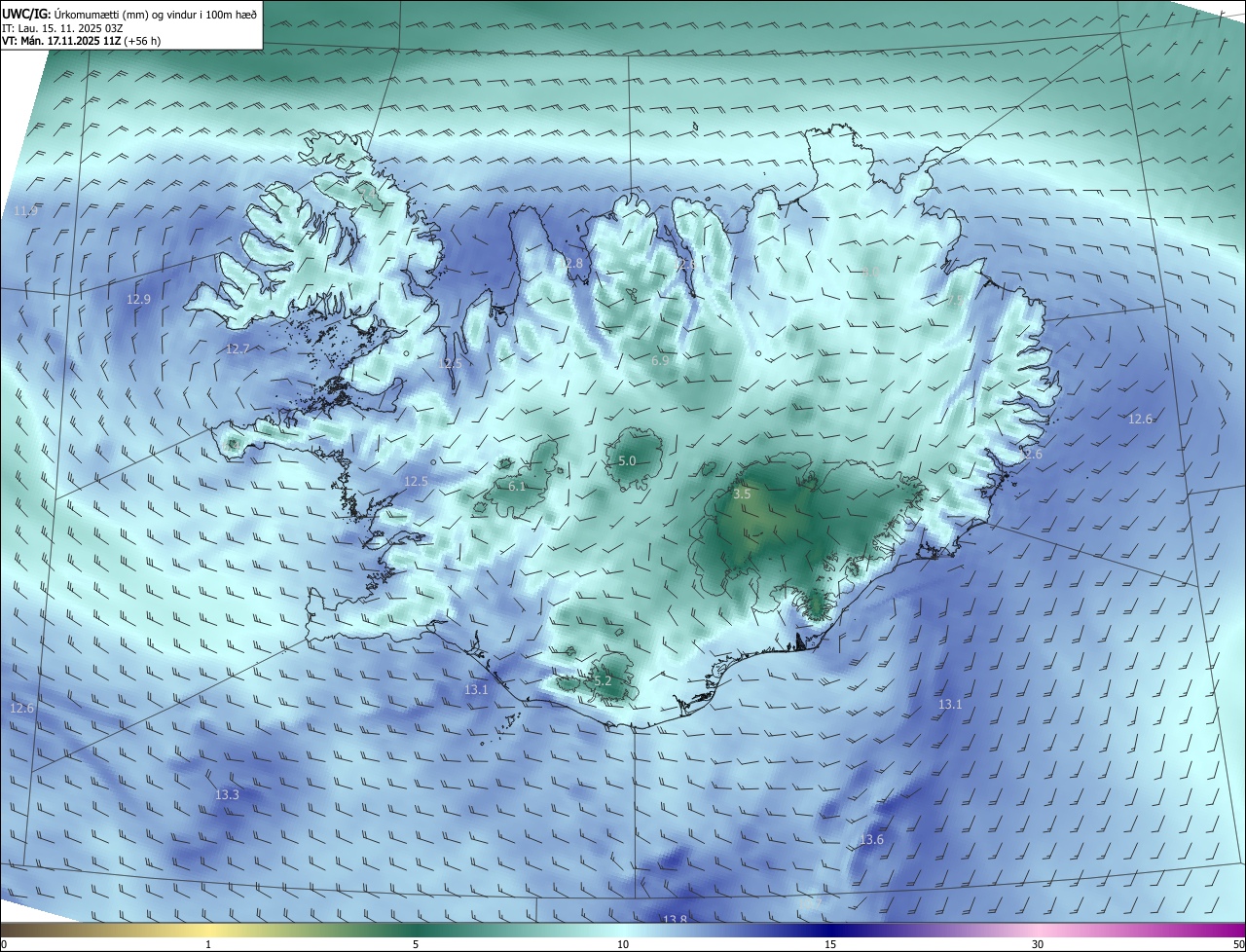Click the colour scale tick labelled 0

tap(4, 944)
